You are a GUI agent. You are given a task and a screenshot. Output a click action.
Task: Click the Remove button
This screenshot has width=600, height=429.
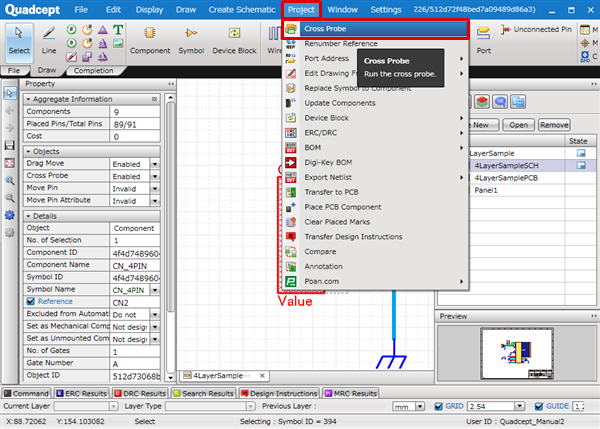pyautogui.click(x=554, y=125)
